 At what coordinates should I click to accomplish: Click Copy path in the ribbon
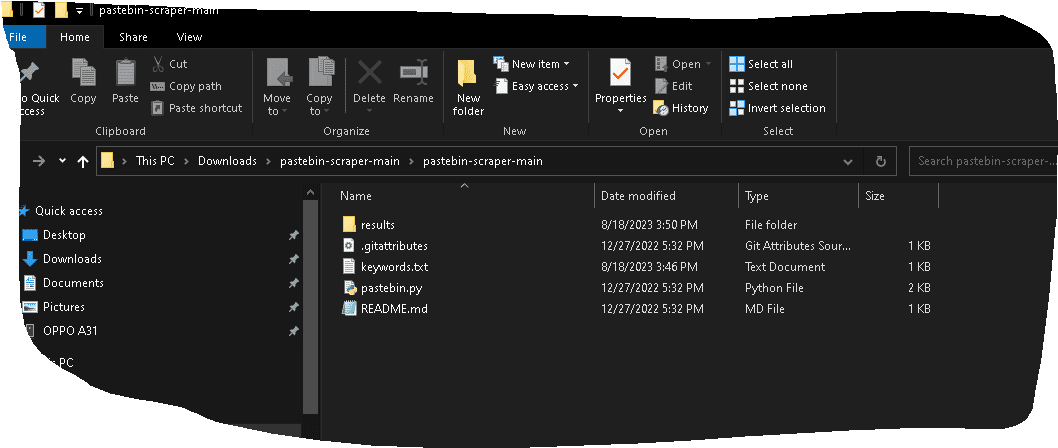186,86
